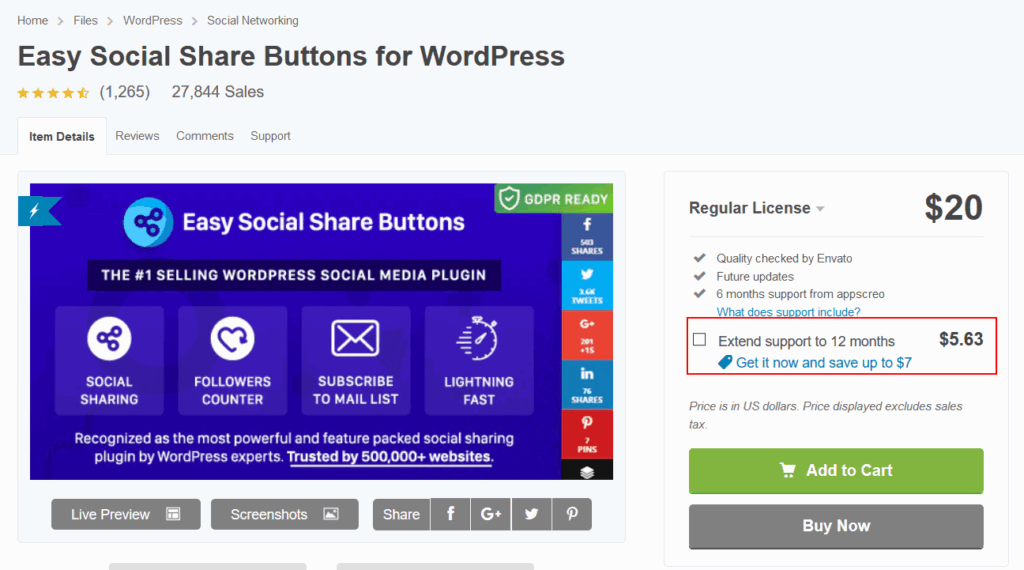The width and height of the screenshot is (1024, 570).
Task: Open the Live Preview button
Action: tap(126, 514)
